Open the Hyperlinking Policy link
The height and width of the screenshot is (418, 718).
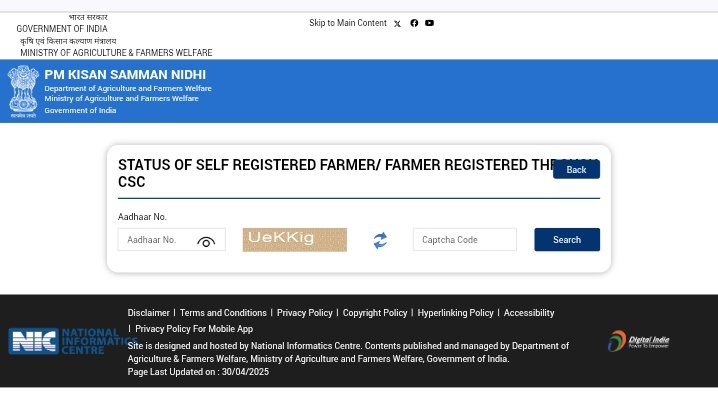coord(455,313)
